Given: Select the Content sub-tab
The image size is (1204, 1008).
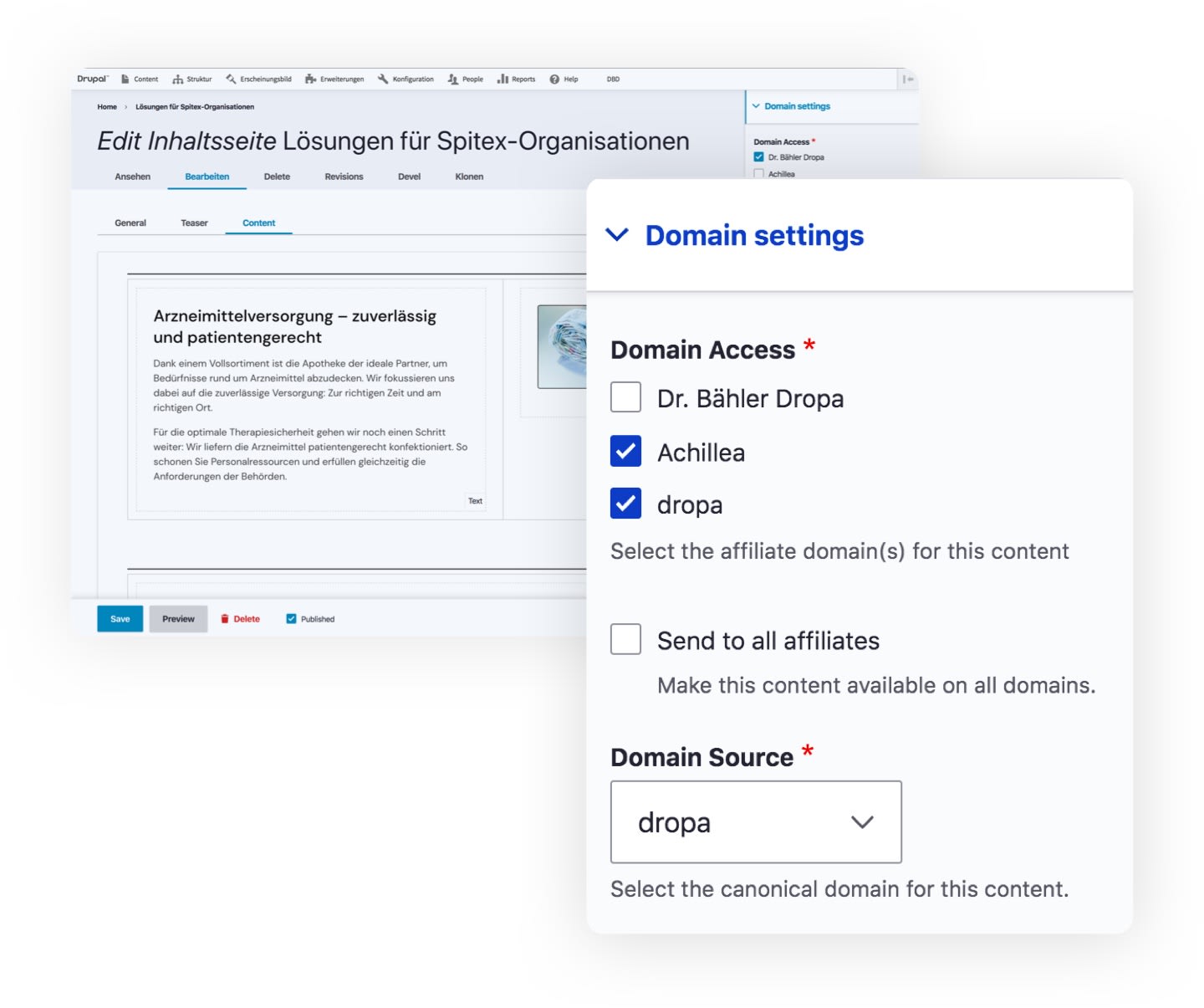Looking at the screenshot, I should tap(259, 223).
